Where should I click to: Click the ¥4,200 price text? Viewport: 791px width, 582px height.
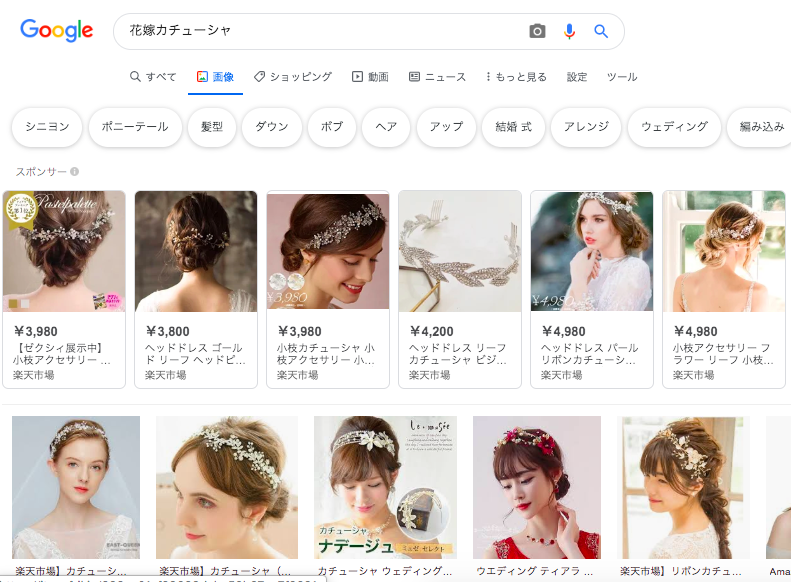click(431, 331)
